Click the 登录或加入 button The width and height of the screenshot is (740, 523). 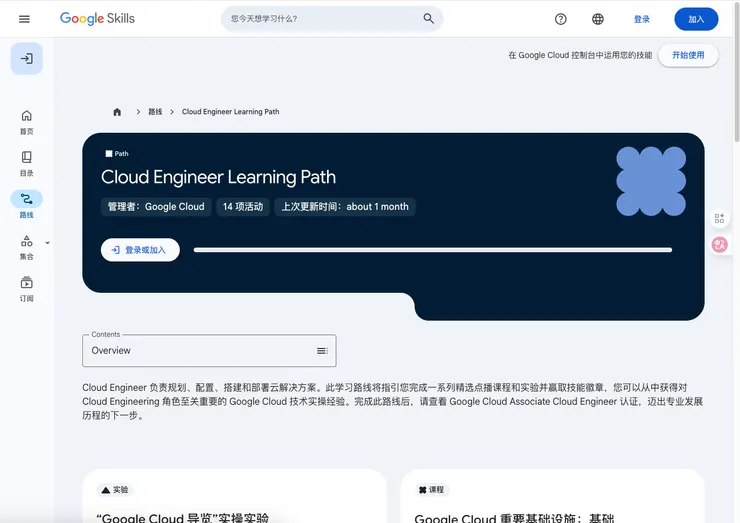coord(140,250)
